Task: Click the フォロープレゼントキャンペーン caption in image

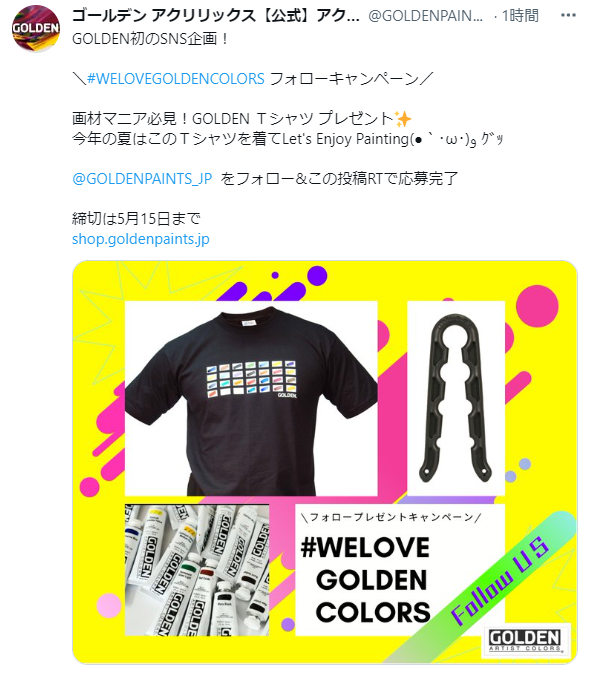Action: 392,517
